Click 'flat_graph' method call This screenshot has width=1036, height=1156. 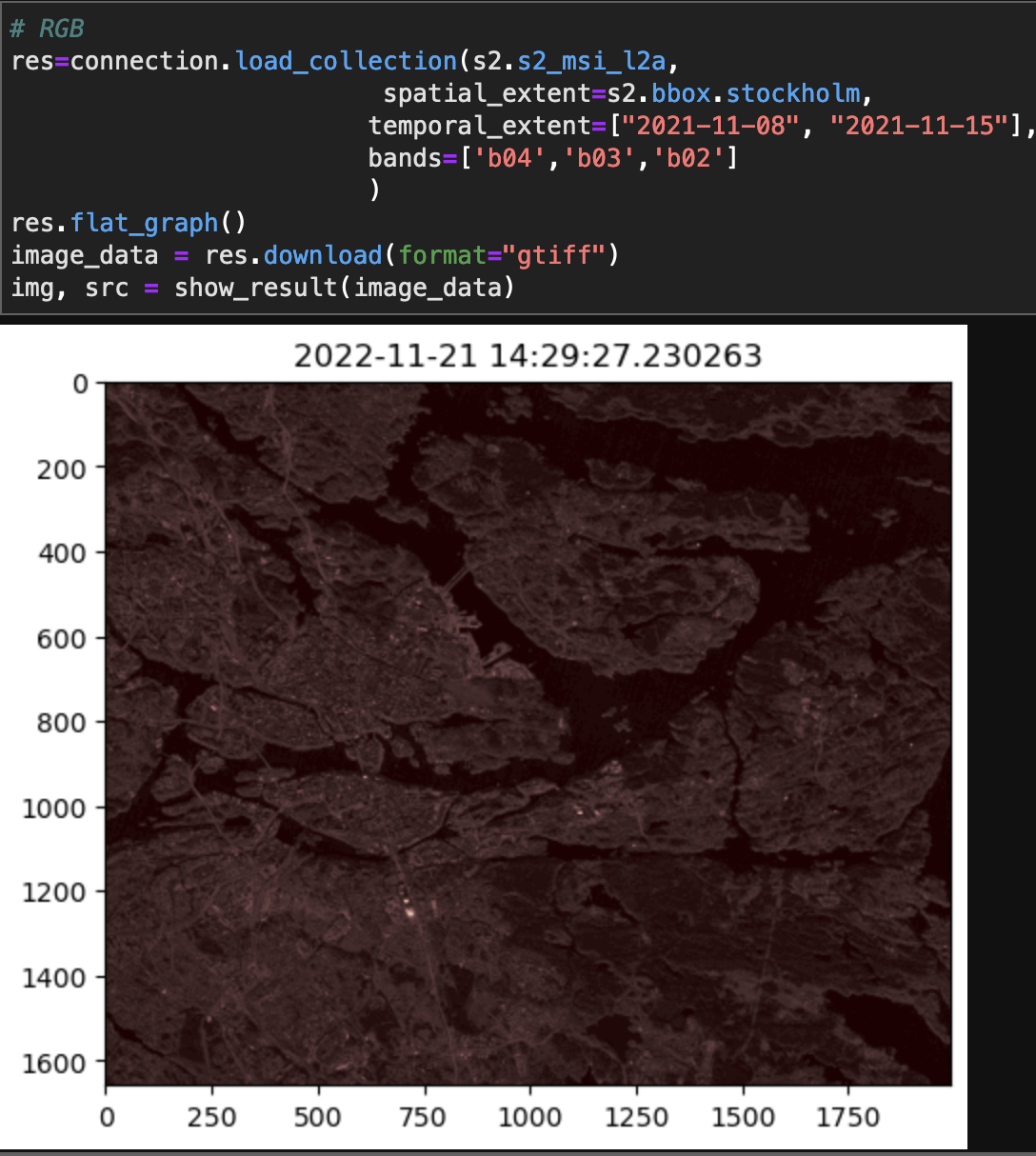tap(145, 223)
